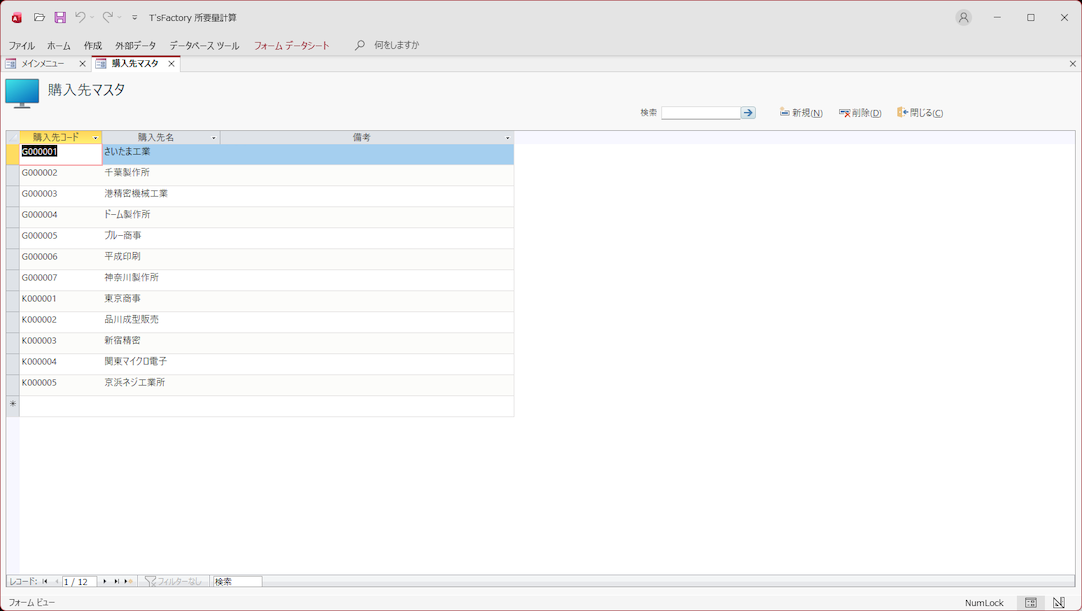The image size is (1082, 611).
Task: Click the user account icon
Action: click(963, 17)
